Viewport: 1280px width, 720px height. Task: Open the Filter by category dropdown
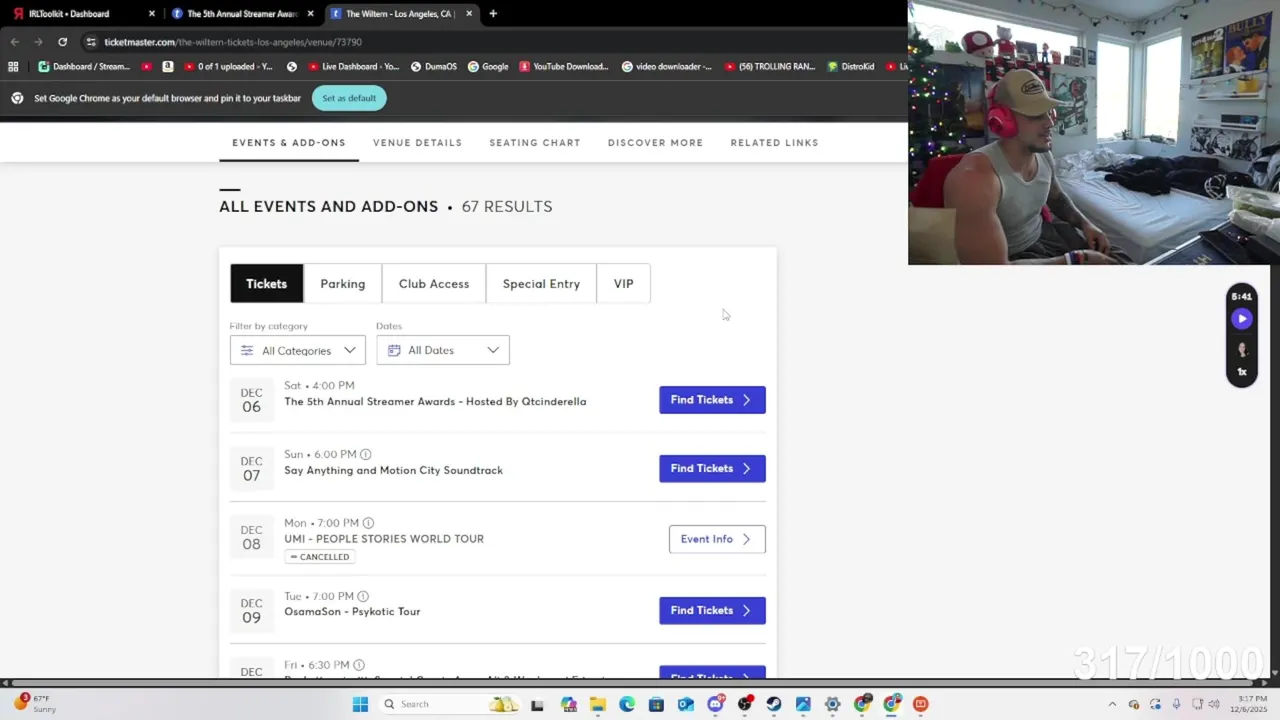(298, 350)
